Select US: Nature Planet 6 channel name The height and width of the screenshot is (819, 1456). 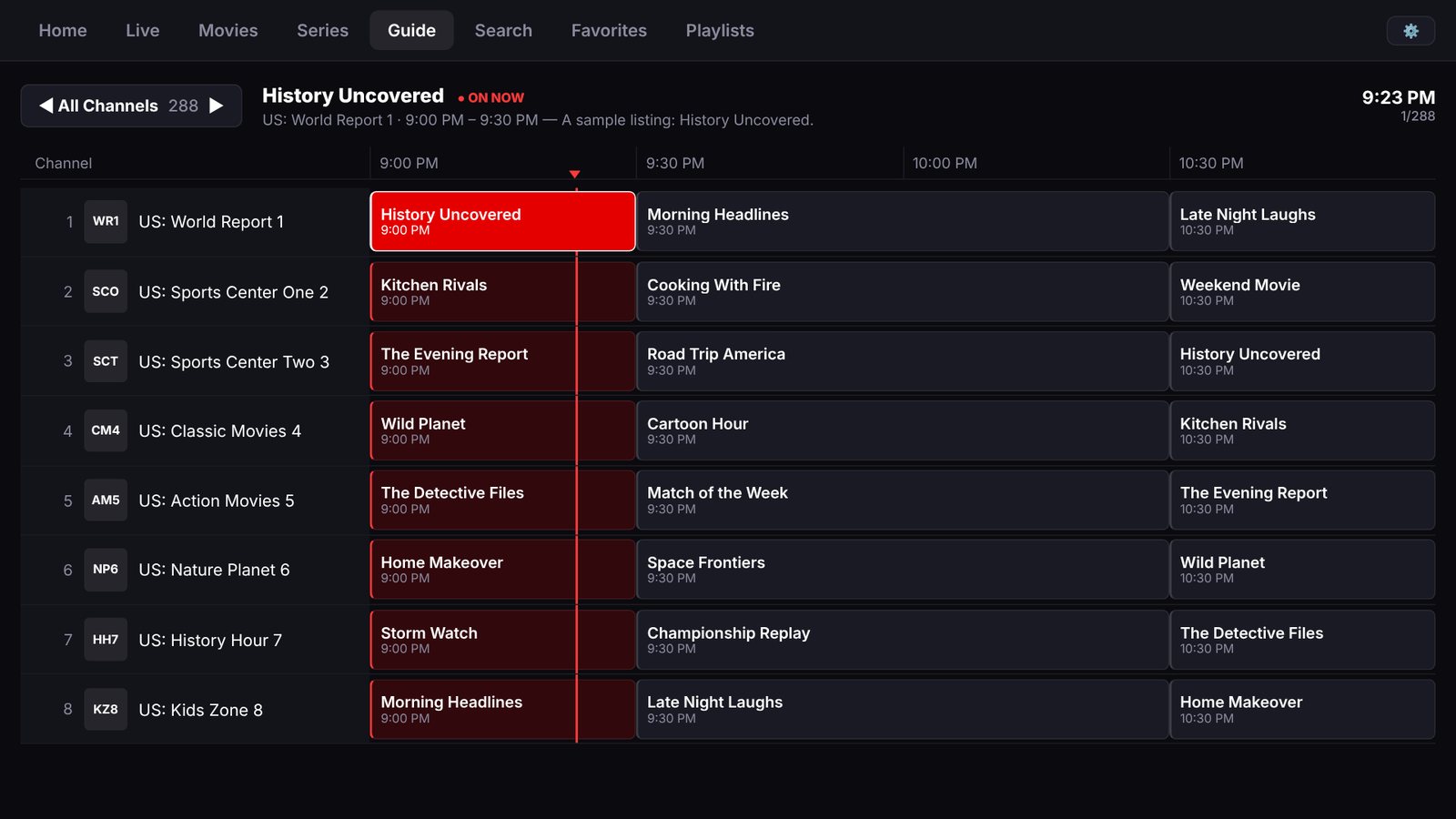click(214, 570)
